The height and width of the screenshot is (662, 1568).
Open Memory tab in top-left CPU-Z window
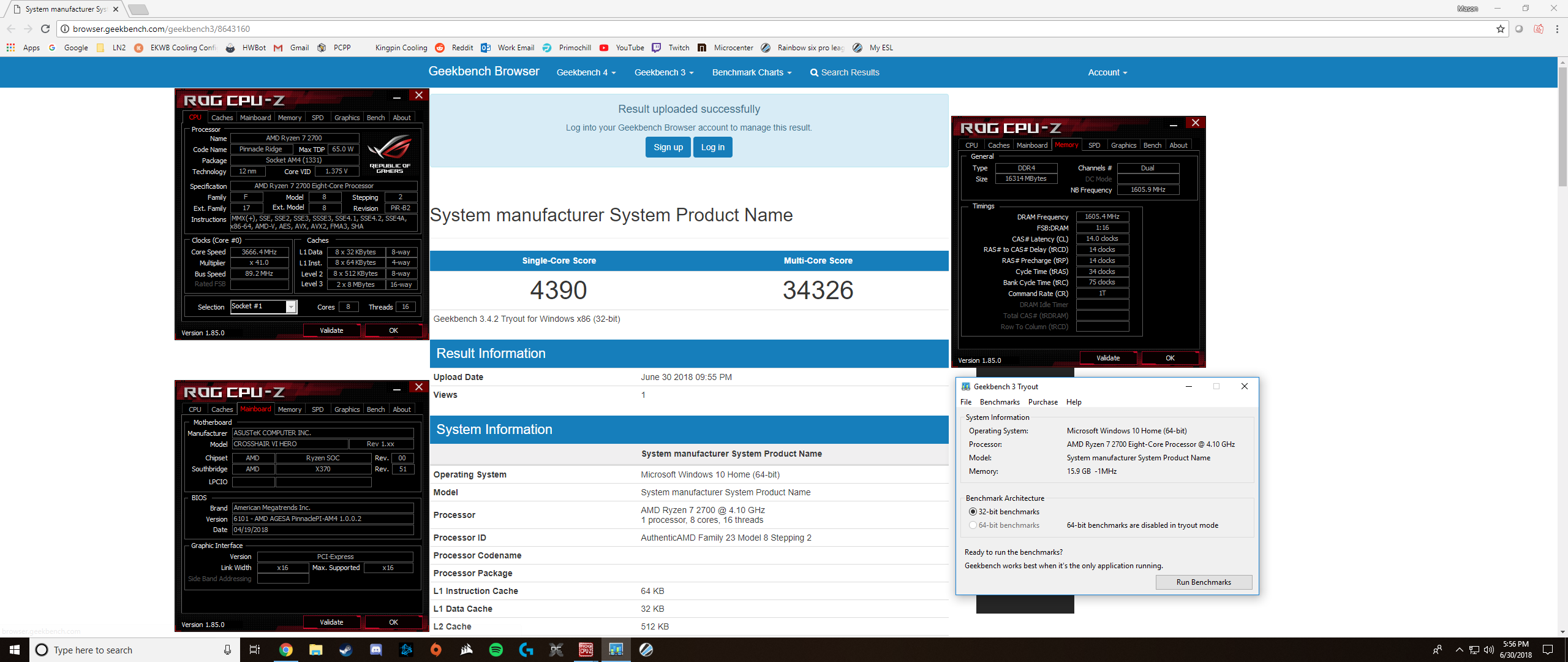click(289, 118)
